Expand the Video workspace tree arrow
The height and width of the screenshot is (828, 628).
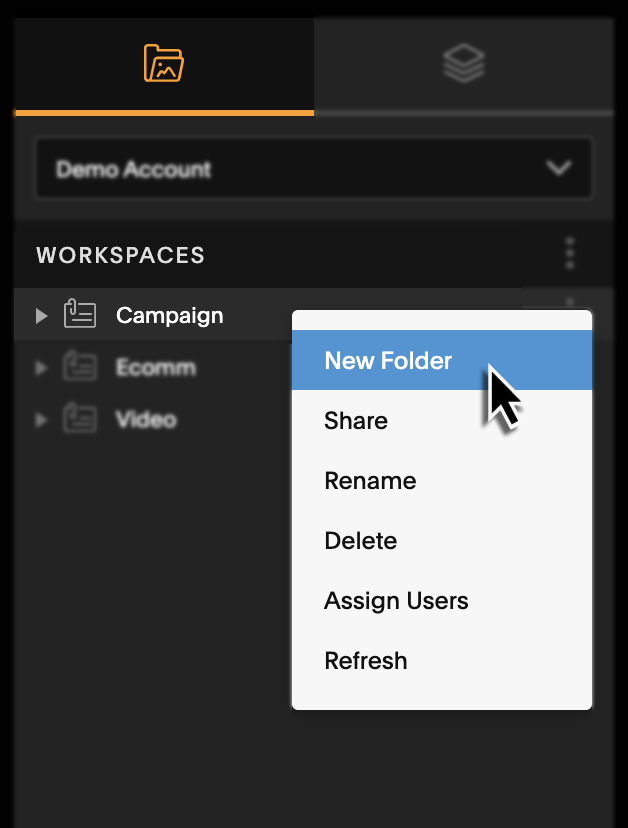click(x=41, y=420)
